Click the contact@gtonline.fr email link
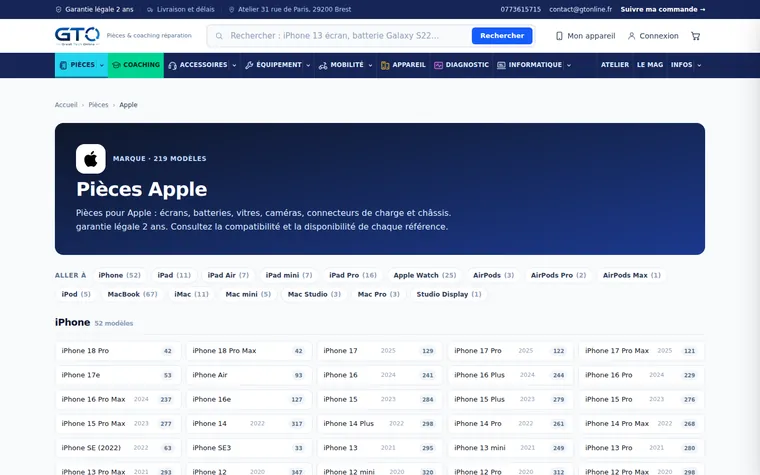760x475 pixels. (580, 9)
